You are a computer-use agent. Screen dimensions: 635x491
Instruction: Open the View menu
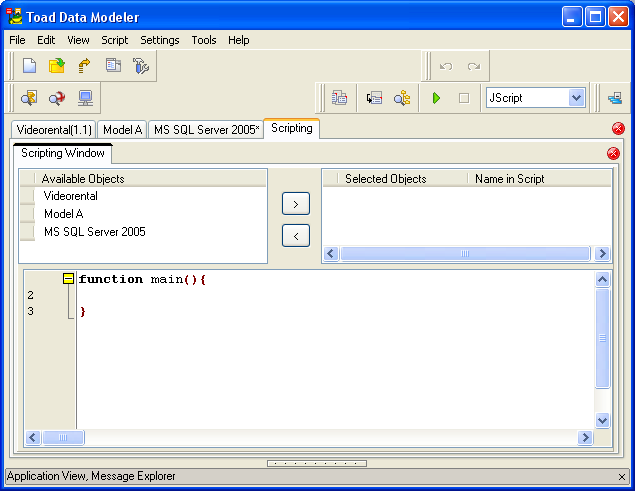[x=78, y=40]
